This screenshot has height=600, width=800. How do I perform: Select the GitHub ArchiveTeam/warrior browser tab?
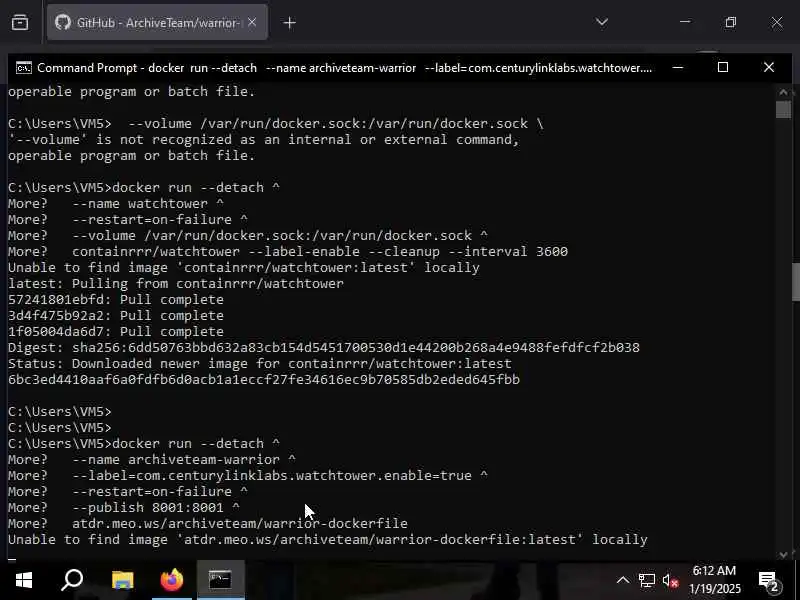coord(157,22)
